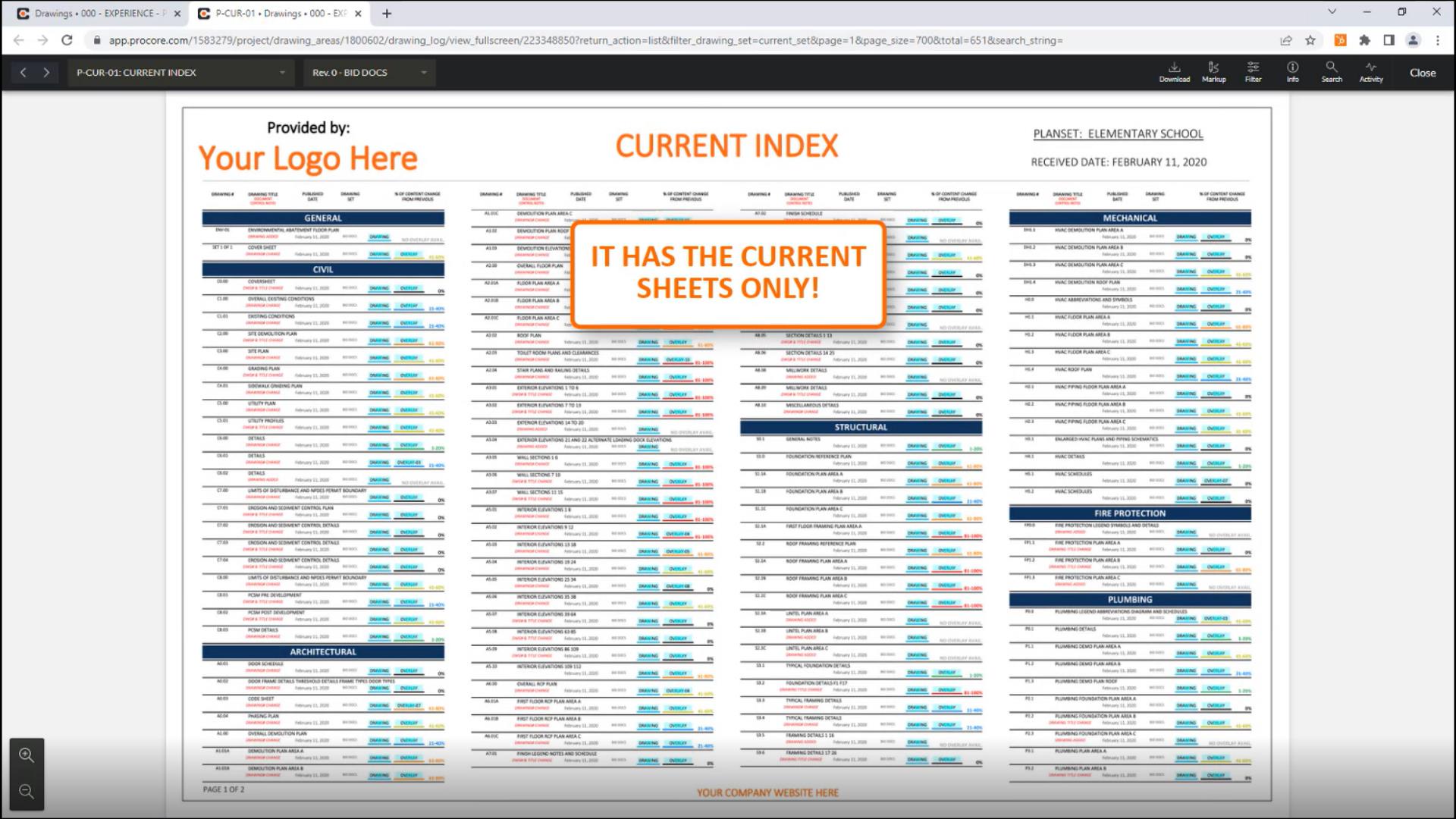Open a new browser tab

(x=387, y=13)
